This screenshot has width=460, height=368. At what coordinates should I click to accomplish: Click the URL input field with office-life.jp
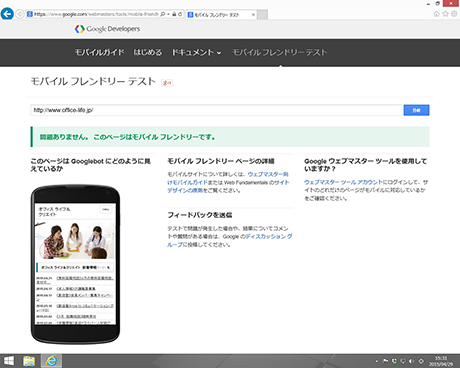click(216, 110)
